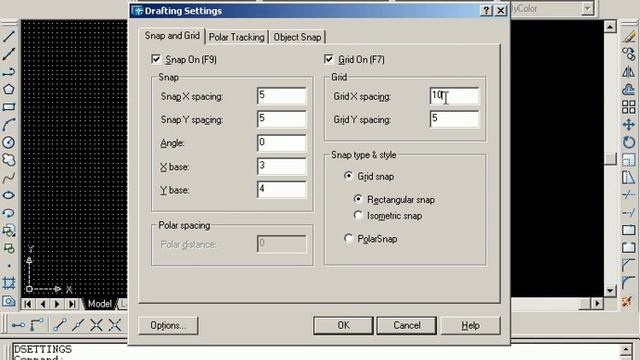Click the snap Angle field

282,143
